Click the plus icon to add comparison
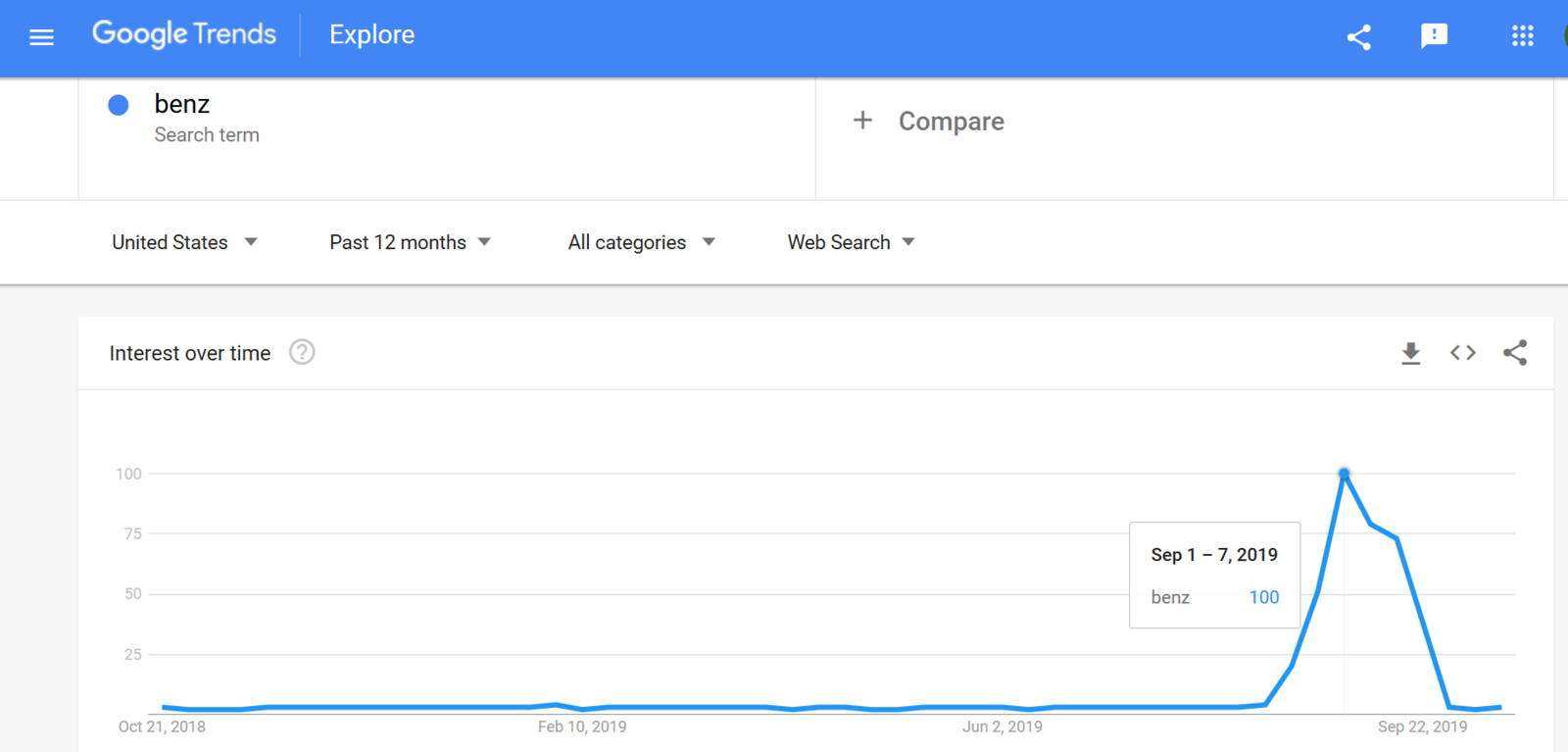This screenshot has width=1568, height=752. pos(862,120)
